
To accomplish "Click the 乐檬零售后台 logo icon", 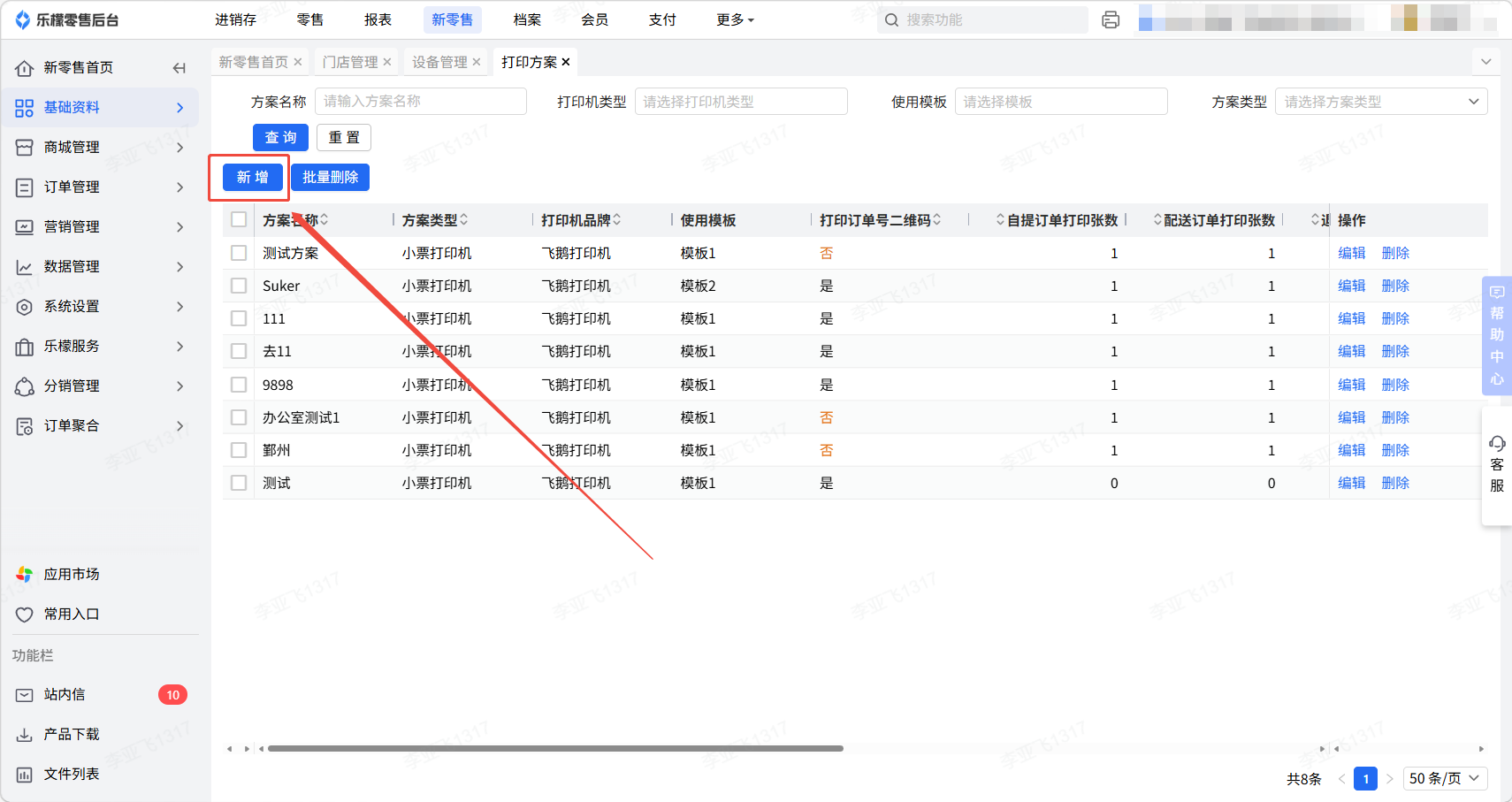I will click(23, 19).
